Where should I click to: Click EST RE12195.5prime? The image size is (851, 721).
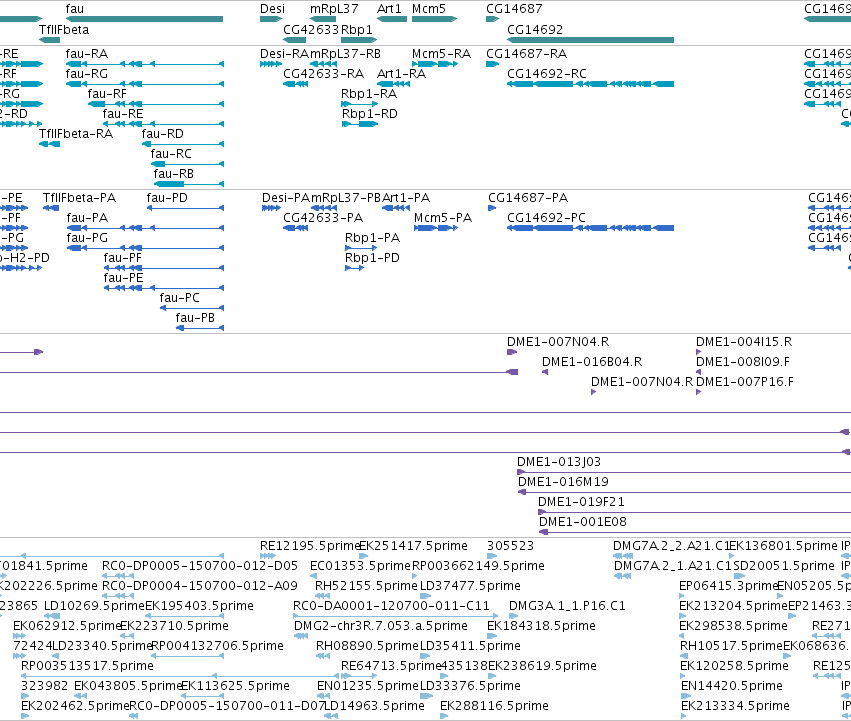[268, 556]
